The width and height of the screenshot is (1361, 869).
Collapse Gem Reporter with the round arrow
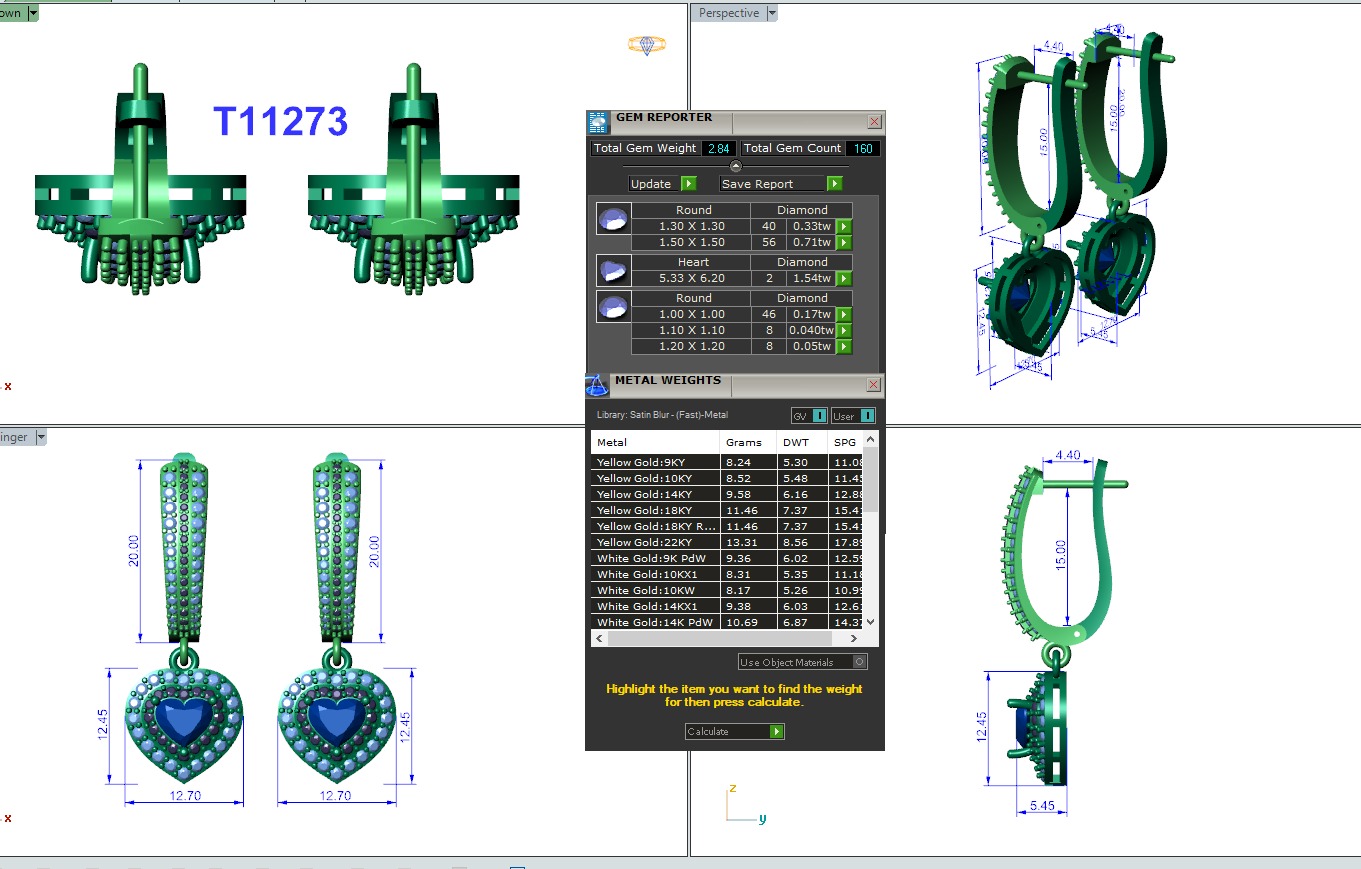point(736,166)
